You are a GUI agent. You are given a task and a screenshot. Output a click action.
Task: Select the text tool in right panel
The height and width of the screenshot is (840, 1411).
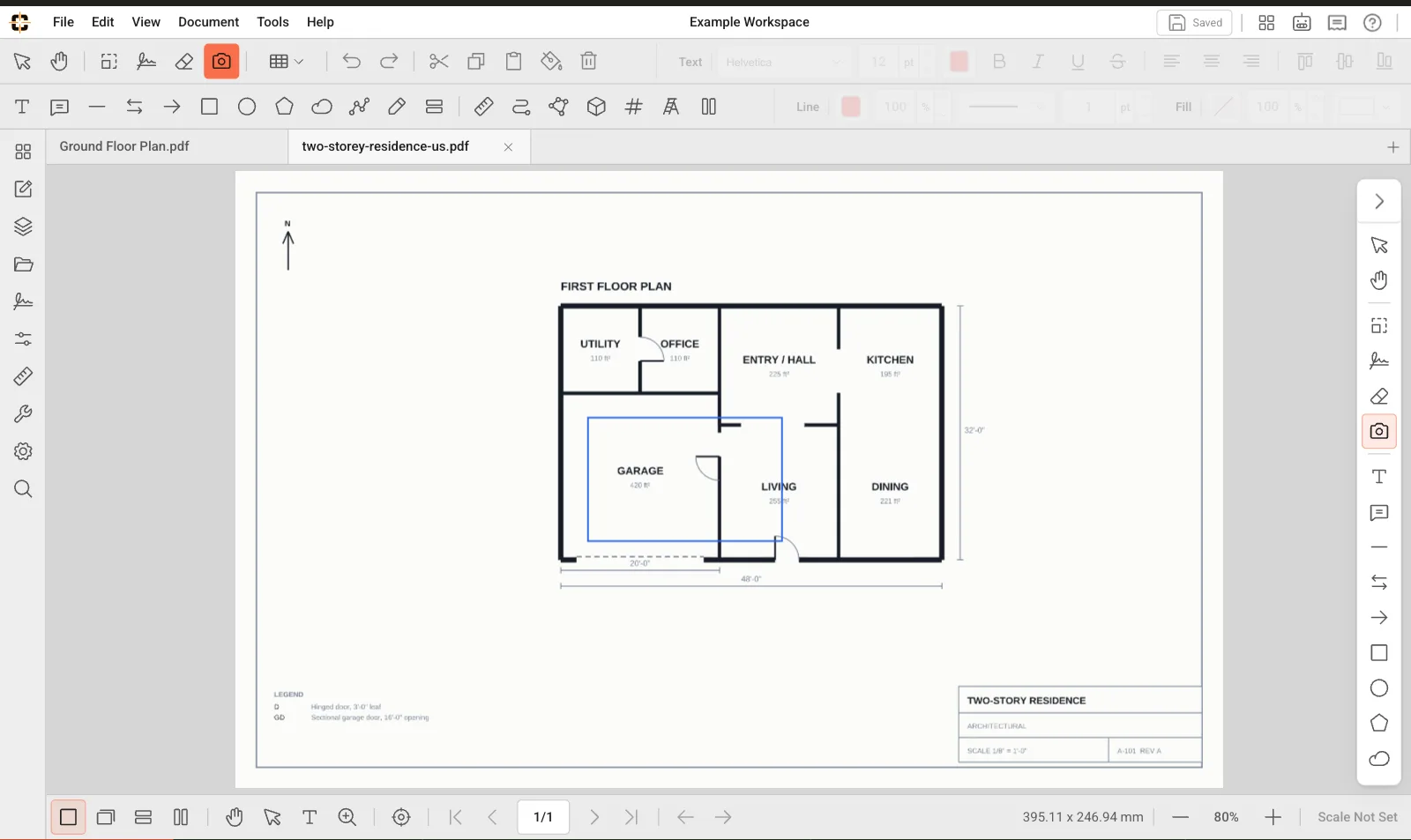pyautogui.click(x=1379, y=477)
